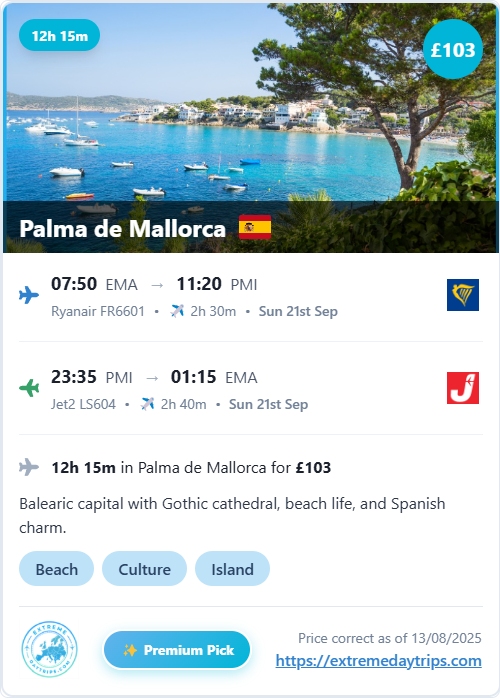Click the Spain flag icon
Screen dimensions: 500x698
[x=255, y=227]
